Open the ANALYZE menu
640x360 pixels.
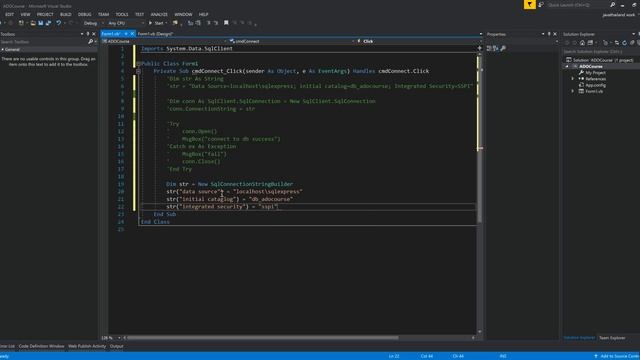[159, 14]
